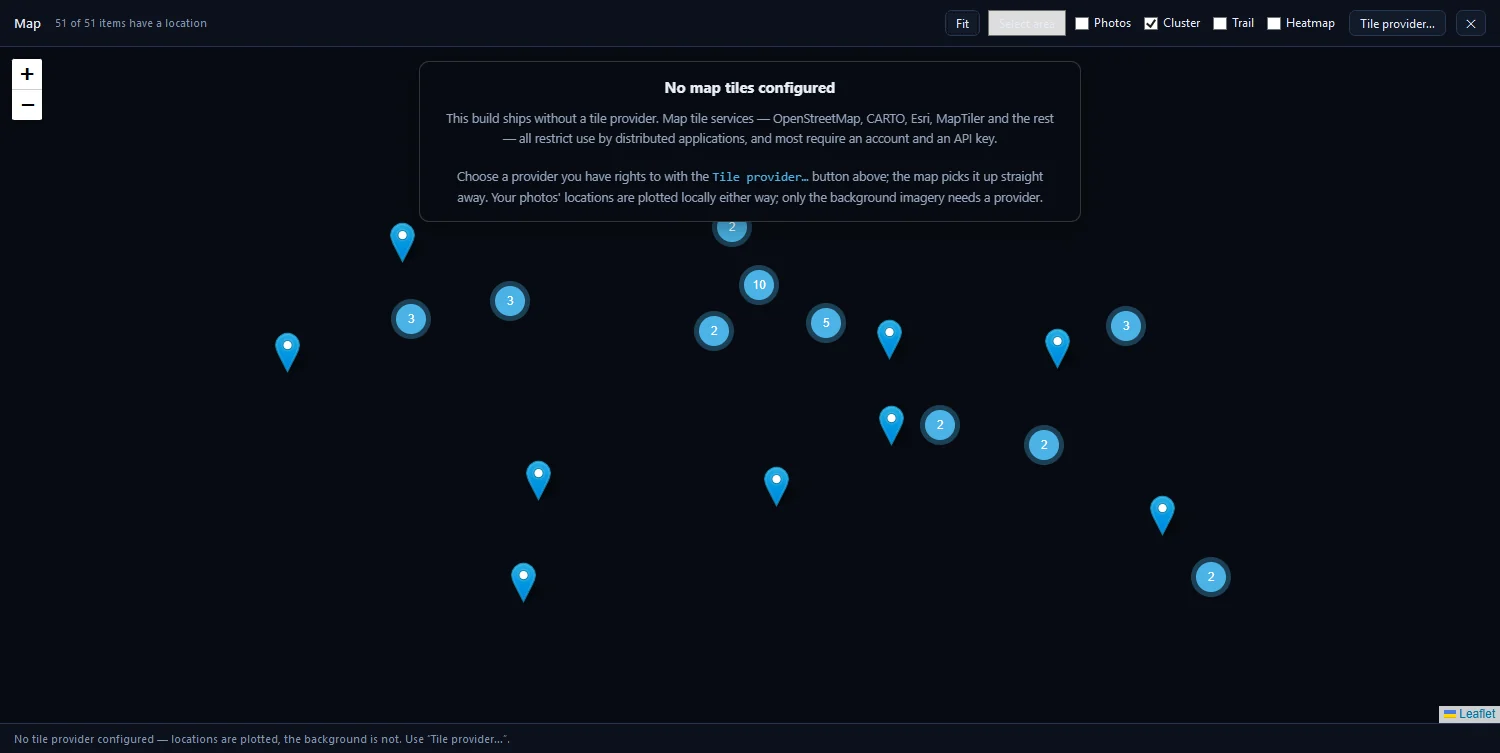Open the 2 cluster touching a pin on its left

click(x=940, y=425)
